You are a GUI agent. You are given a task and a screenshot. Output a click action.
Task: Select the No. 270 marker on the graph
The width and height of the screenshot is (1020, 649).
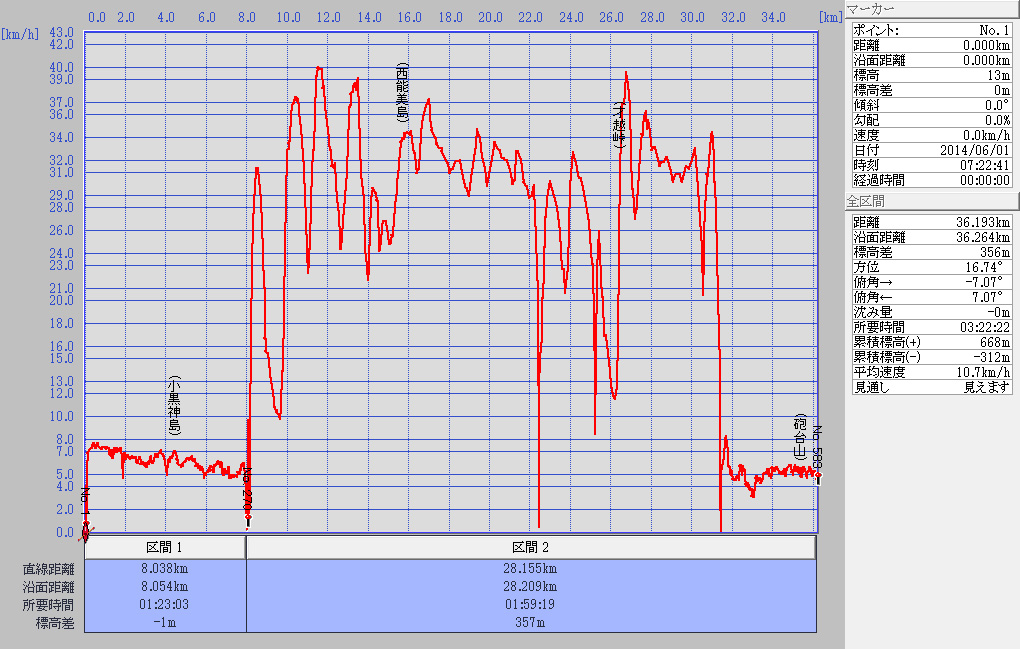pos(248,490)
